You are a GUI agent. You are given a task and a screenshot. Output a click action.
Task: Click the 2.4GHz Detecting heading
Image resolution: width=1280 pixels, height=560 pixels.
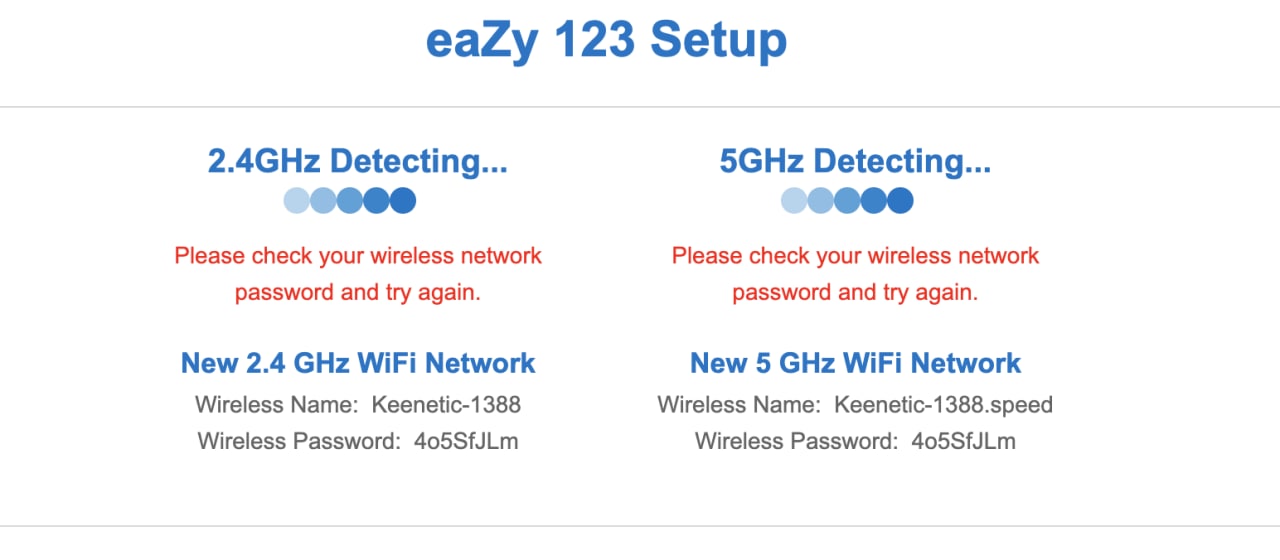pyautogui.click(x=357, y=161)
